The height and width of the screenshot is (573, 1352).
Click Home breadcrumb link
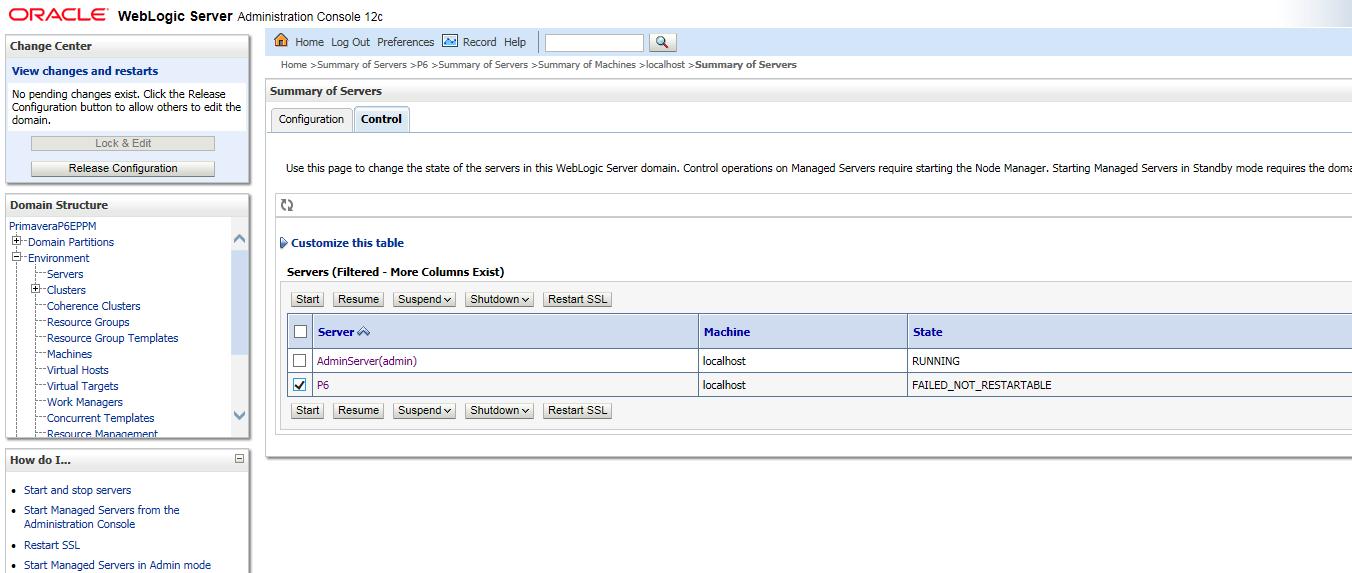293,65
